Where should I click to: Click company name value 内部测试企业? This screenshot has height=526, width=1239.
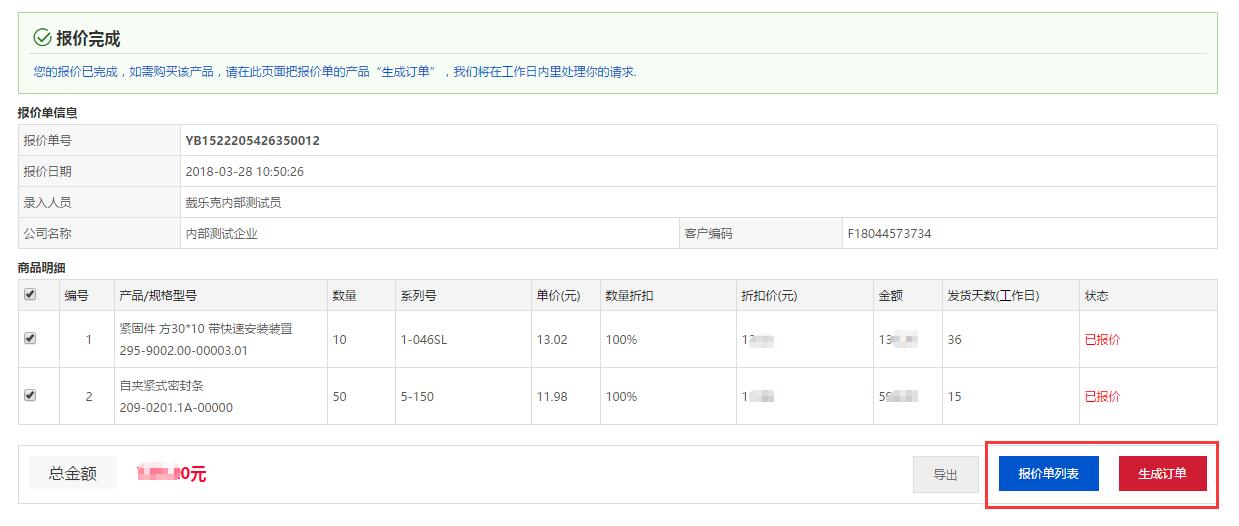click(x=221, y=234)
